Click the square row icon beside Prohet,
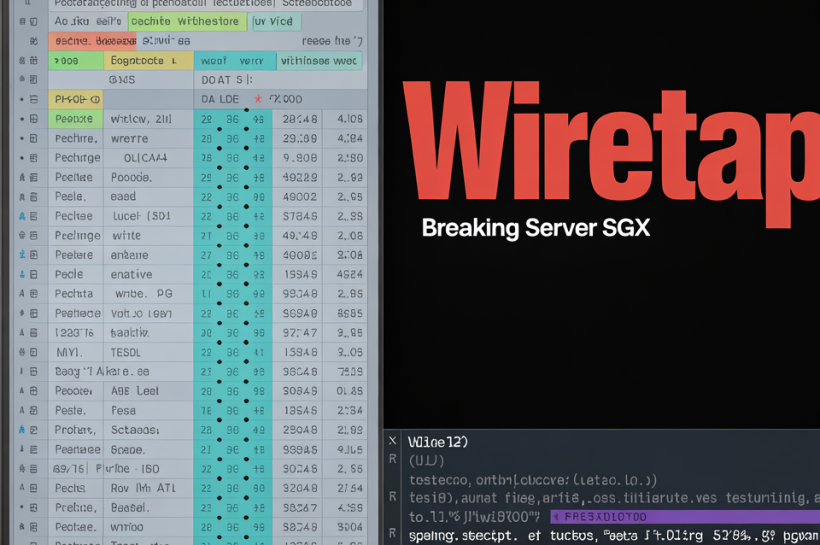820x545 pixels. tap(33, 430)
